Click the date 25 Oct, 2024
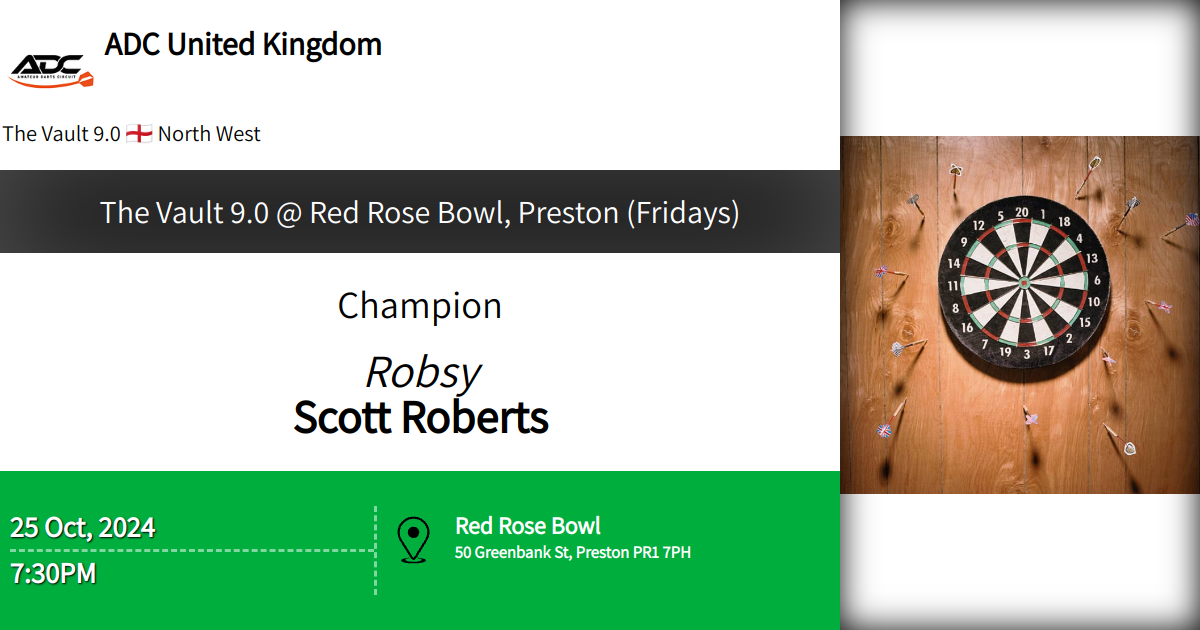This screenshot has height=630, width=1200. point(83,527)
